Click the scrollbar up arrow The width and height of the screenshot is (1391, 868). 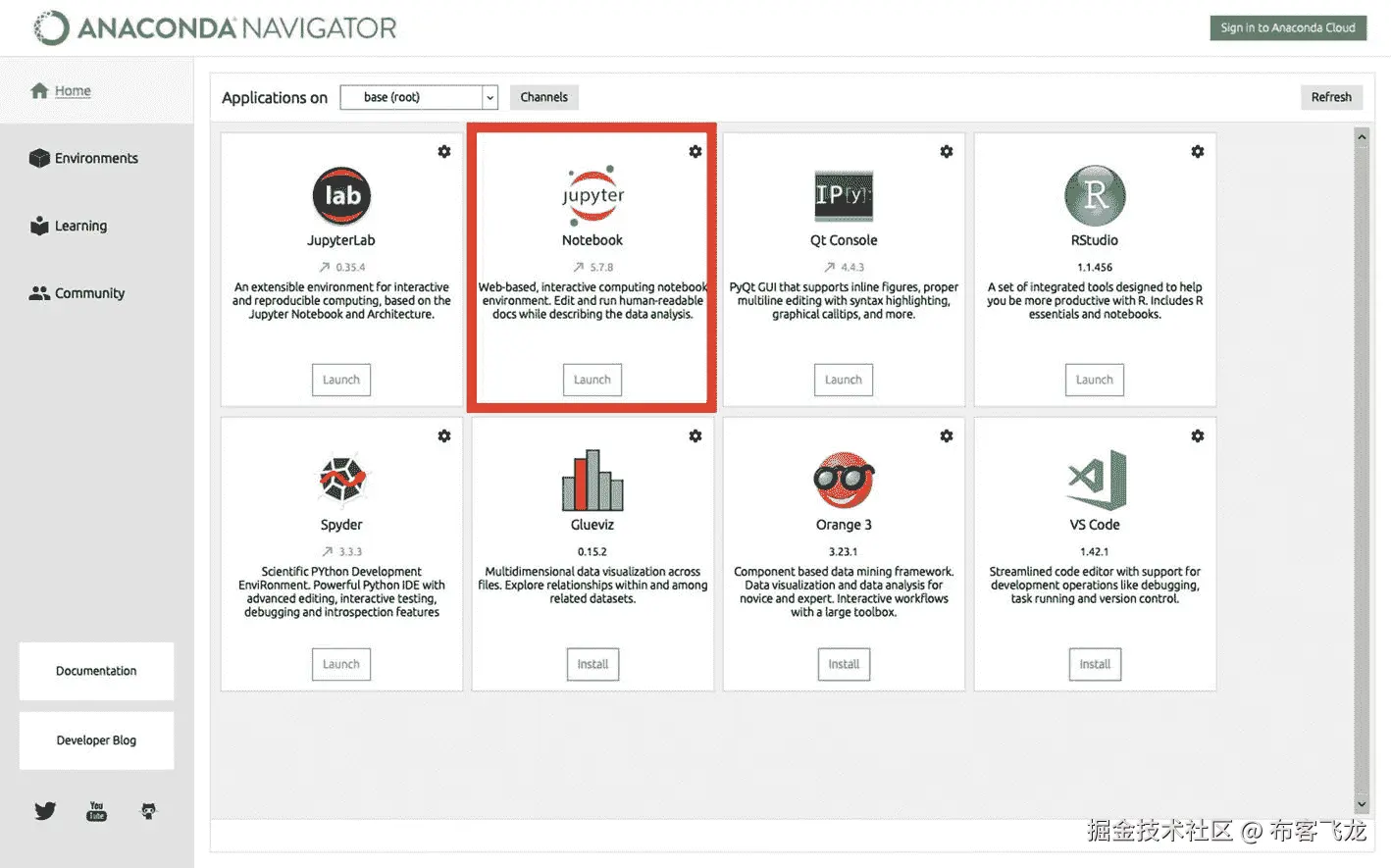click(x=1362, y=137)
